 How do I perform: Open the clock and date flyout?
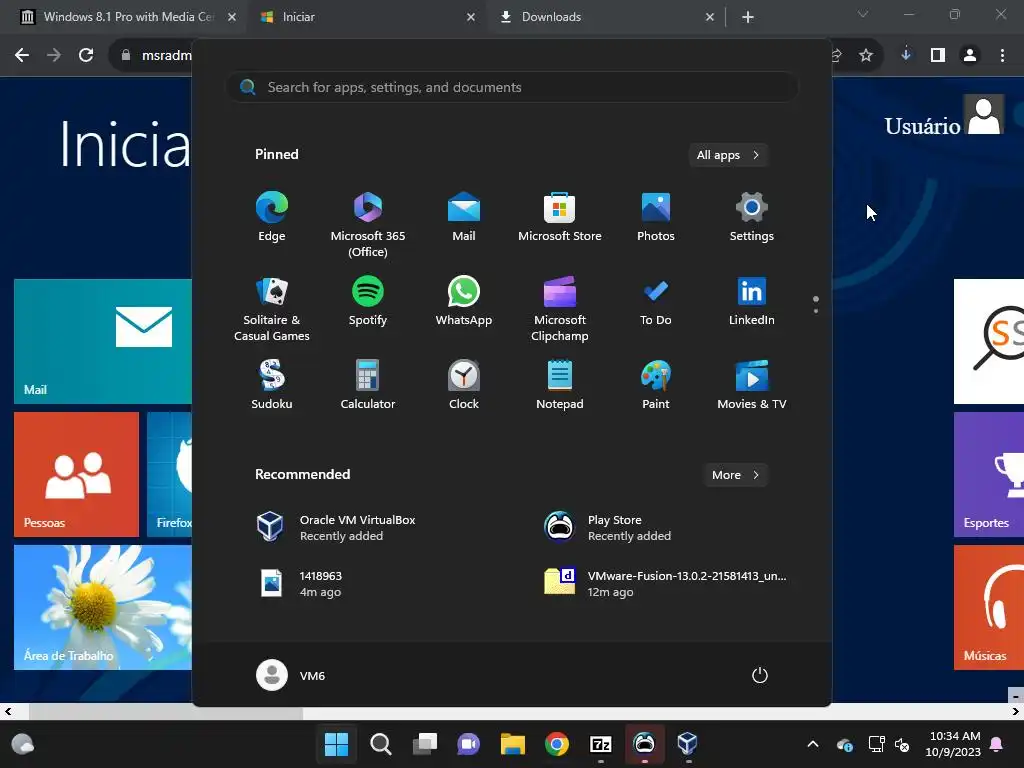(x=953, y=744)
